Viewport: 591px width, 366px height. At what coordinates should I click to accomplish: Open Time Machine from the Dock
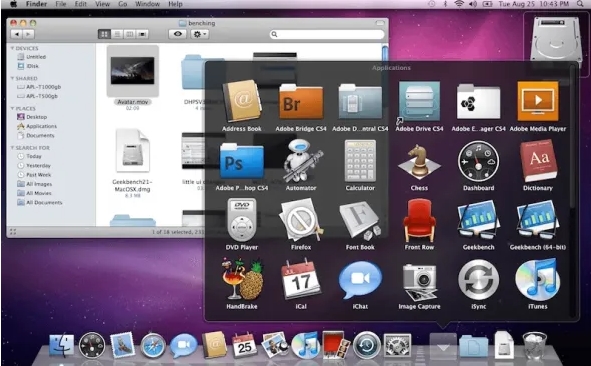(x=367, y=345)
